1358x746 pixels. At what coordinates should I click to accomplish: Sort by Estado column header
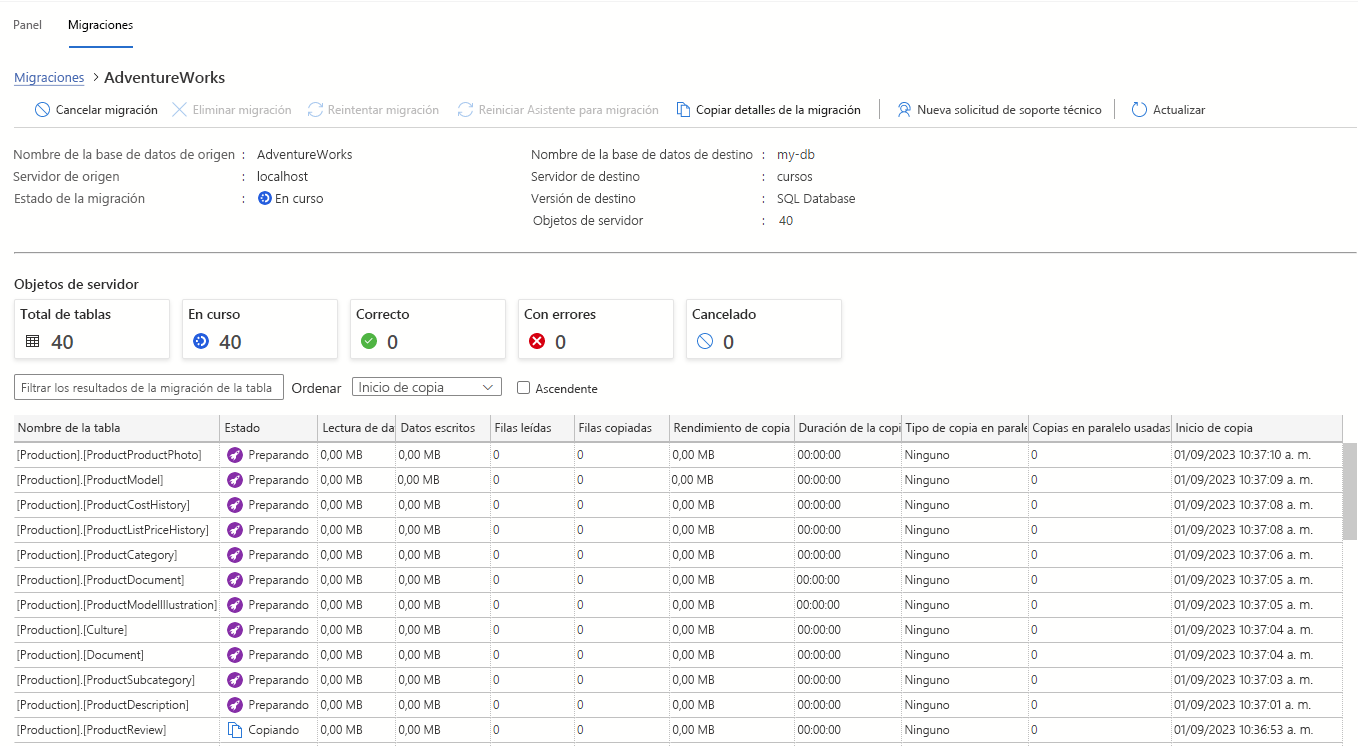pyautogui.click(x=269, y=428)
